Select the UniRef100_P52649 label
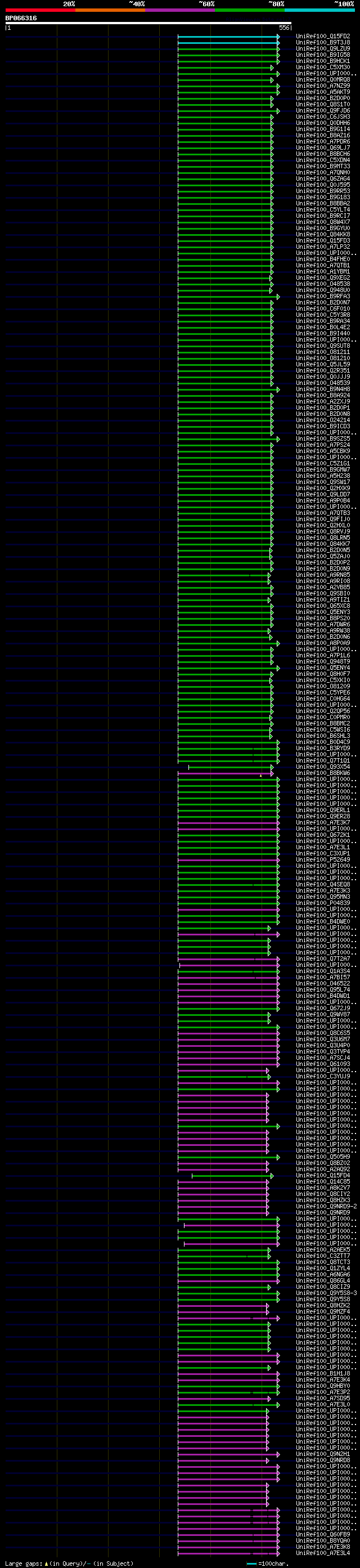 (323, 859)
